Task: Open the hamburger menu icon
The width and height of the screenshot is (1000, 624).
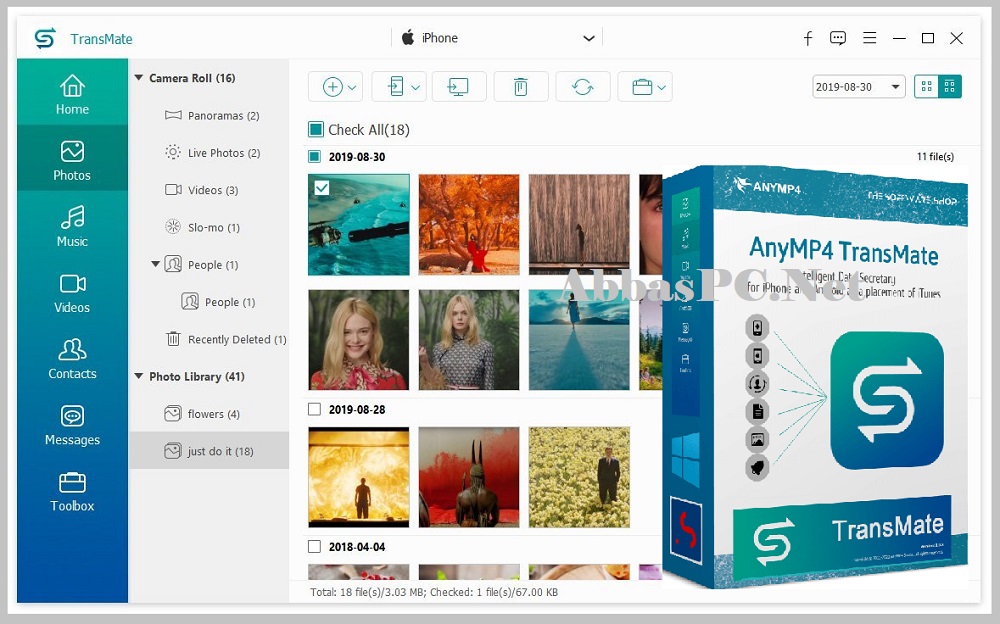Action: click(x=869, y=38)
